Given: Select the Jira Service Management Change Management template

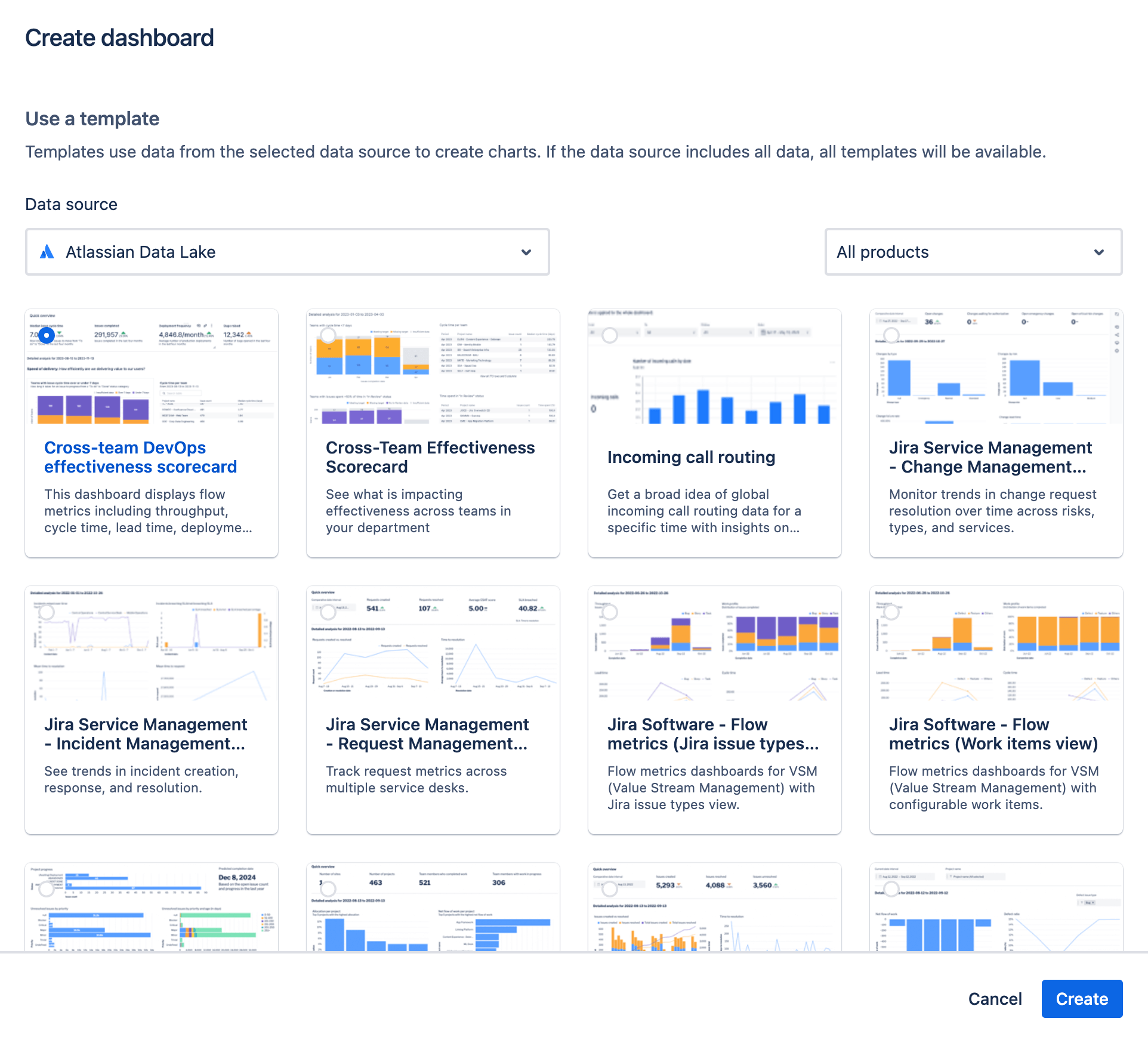Looking at the screenshot, I should pos(990,457).
